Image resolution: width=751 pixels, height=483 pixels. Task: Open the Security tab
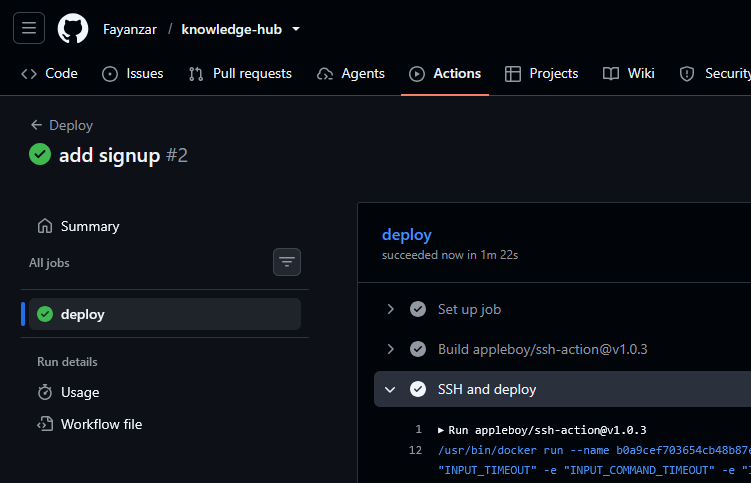click(x=715, y=73)
